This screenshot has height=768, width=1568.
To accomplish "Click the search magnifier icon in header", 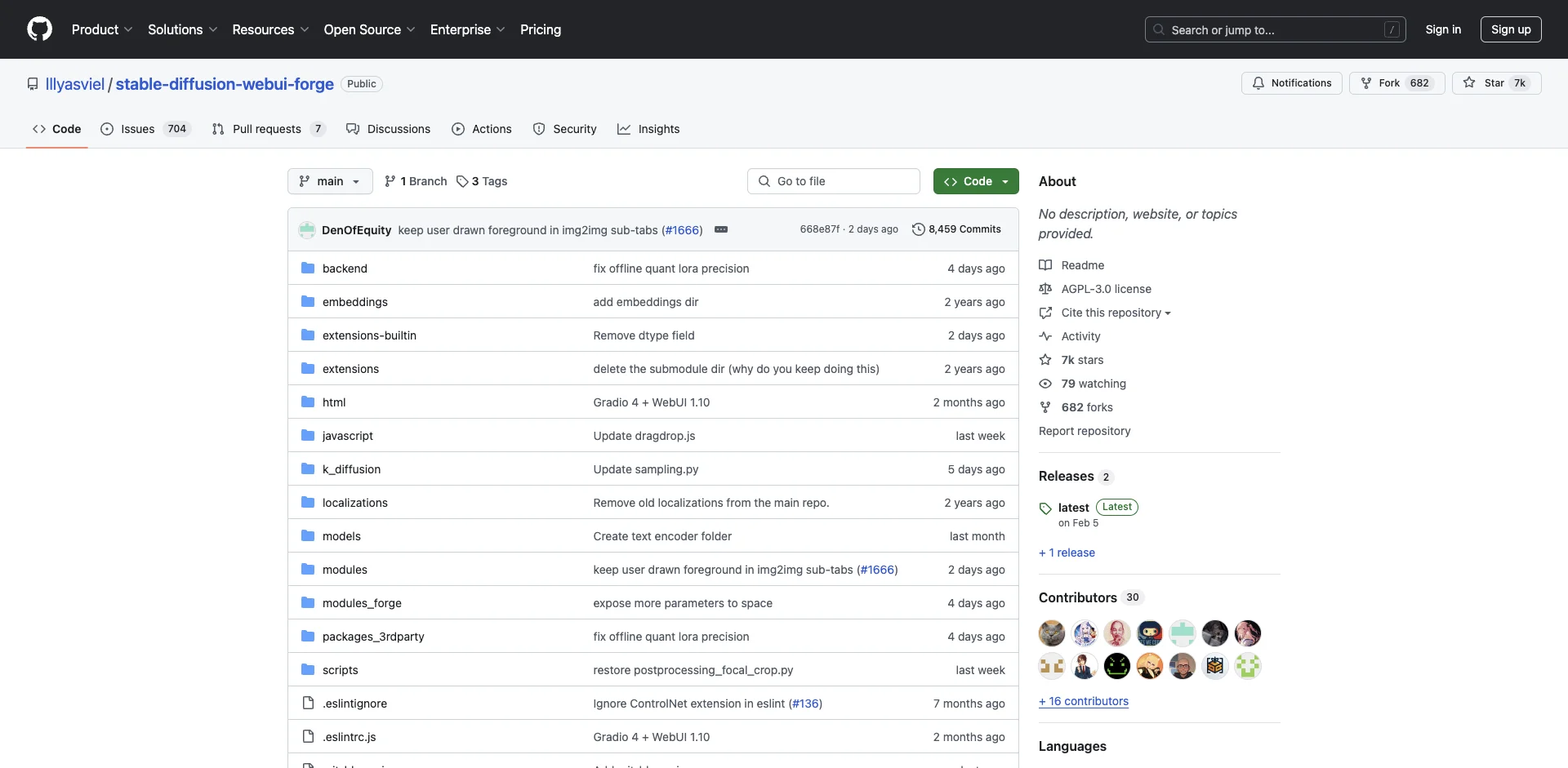I will [1159, 29].
